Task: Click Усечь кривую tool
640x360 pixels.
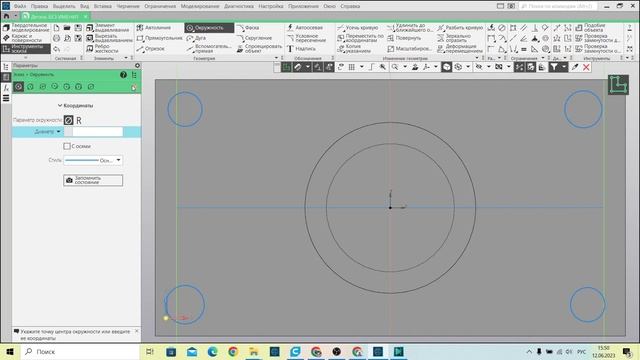Action: [x=358, y=28]
